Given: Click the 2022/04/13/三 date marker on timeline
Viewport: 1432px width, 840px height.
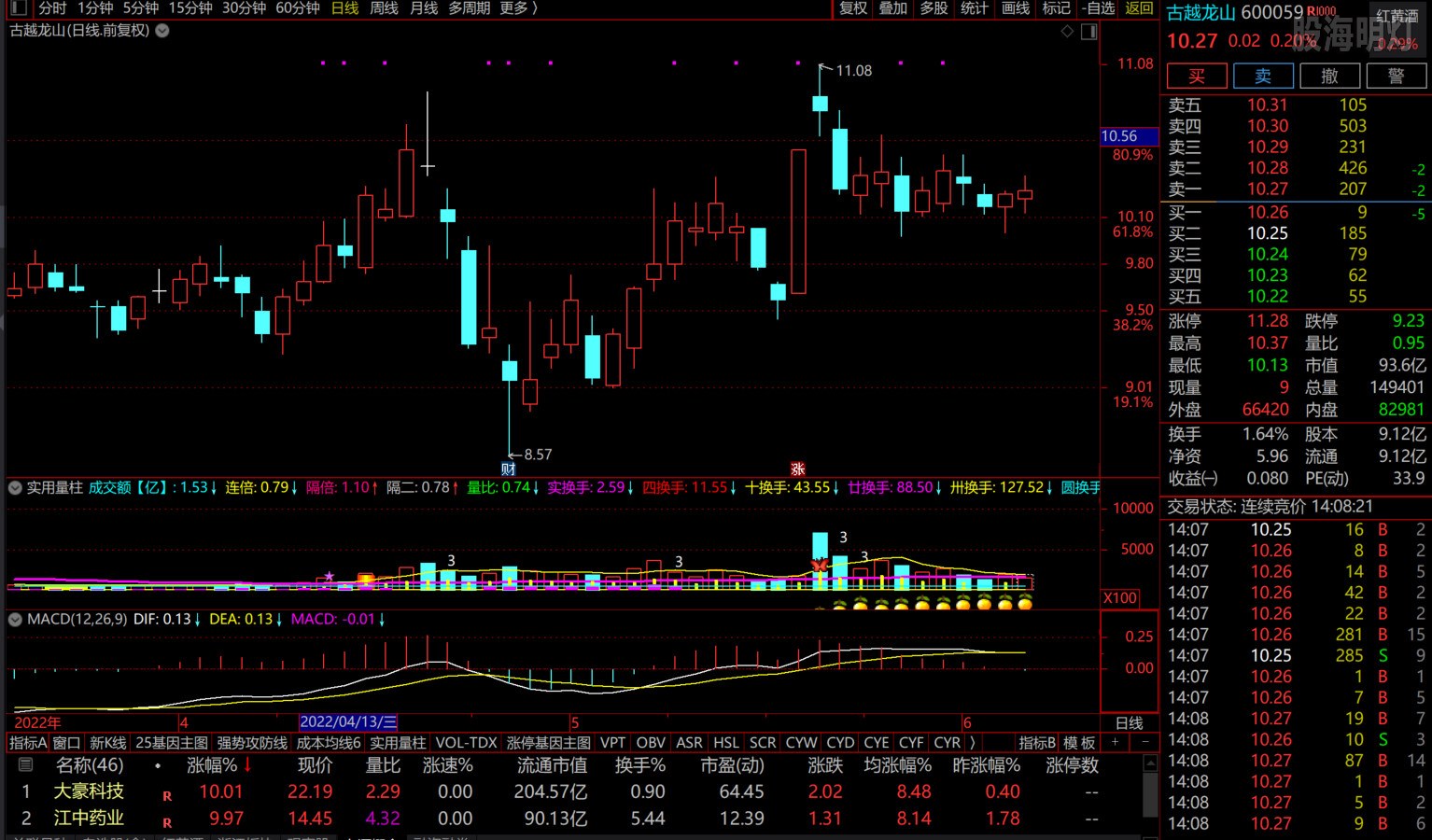Looking at the screenshot, I should point(349,722).
